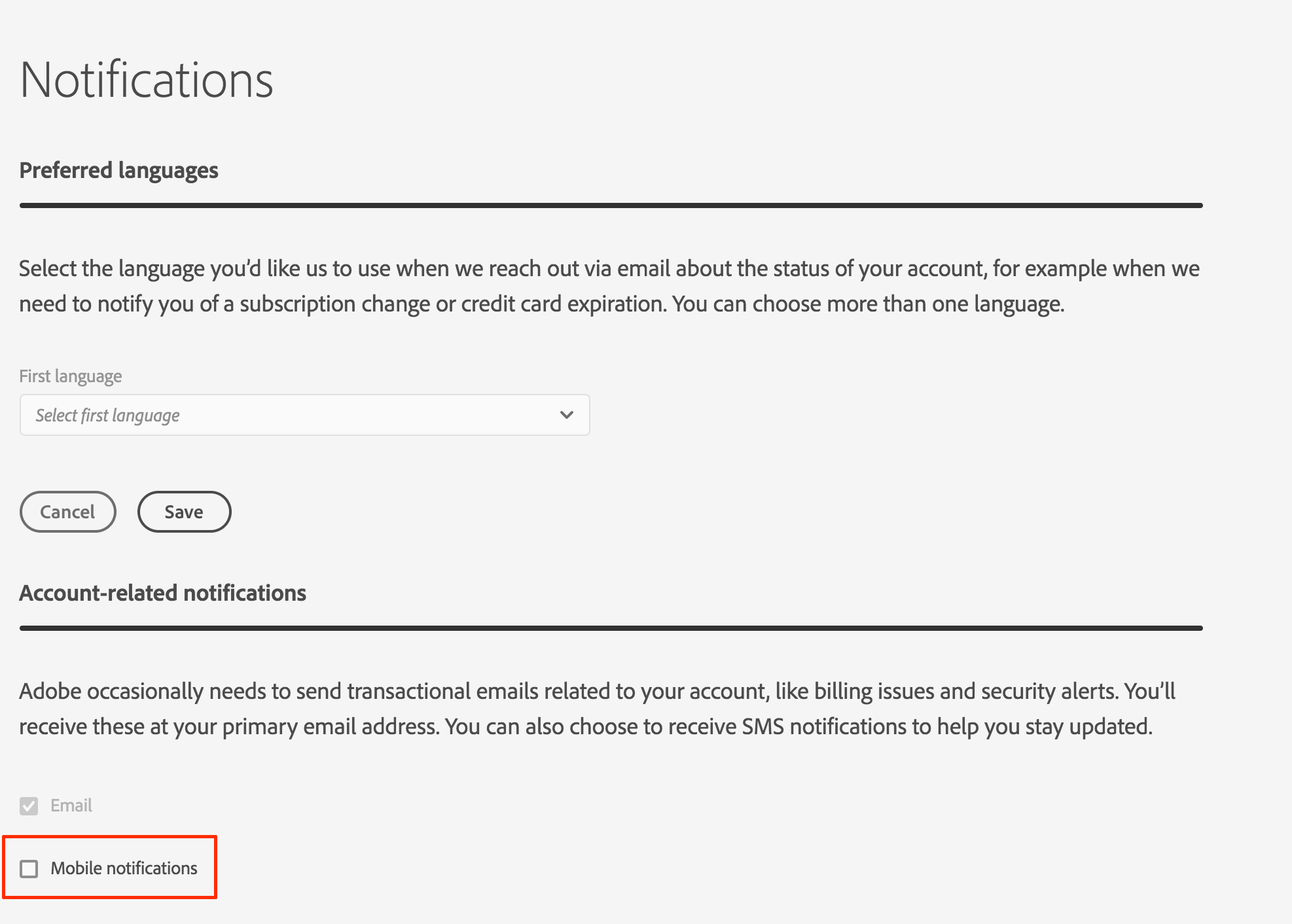Click the red-outlined Mobile notifications option

(x=109, y=868)
